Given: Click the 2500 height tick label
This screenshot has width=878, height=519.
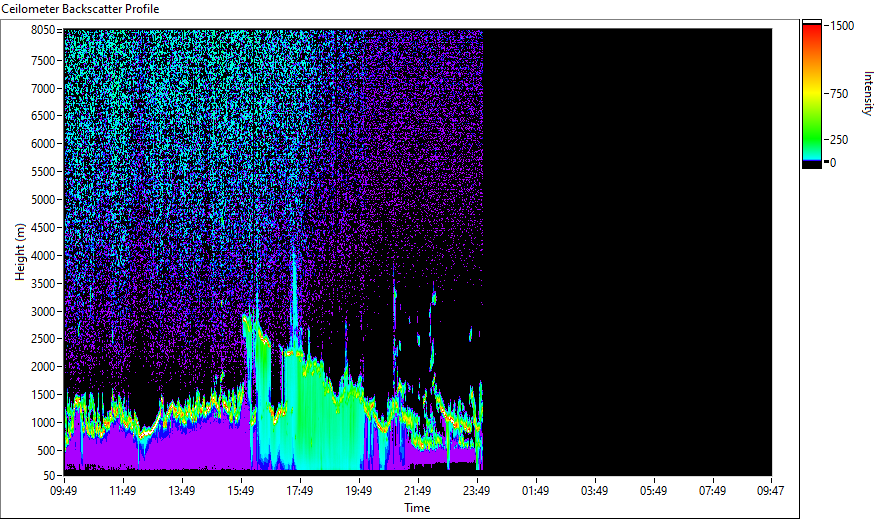Looking at the screenshot, I should click(43, 339).
